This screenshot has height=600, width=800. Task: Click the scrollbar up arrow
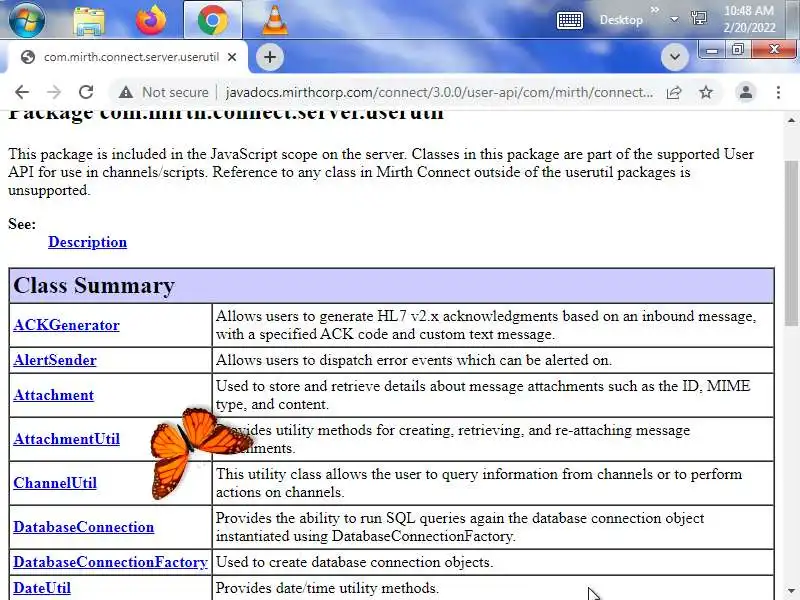(791, 120)
